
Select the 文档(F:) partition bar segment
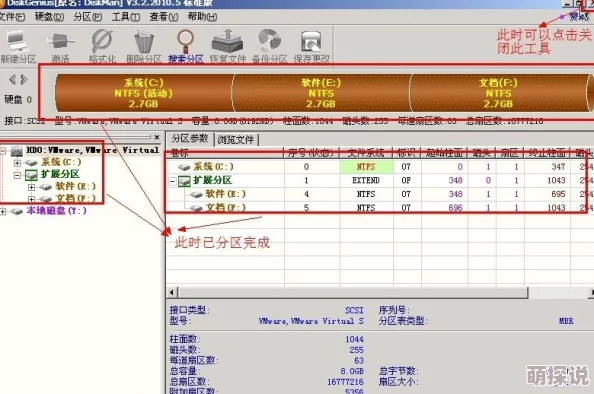point(498,93)
